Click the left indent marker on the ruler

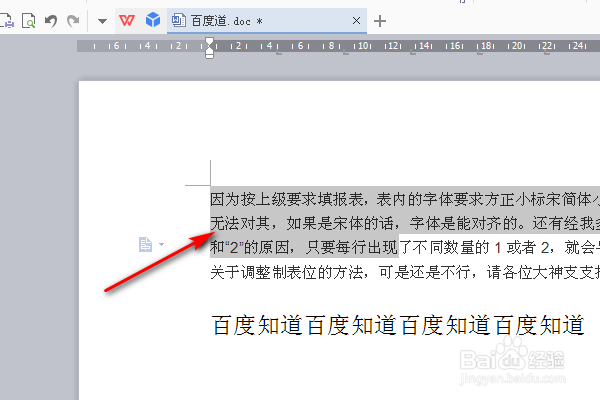(209, 54)
